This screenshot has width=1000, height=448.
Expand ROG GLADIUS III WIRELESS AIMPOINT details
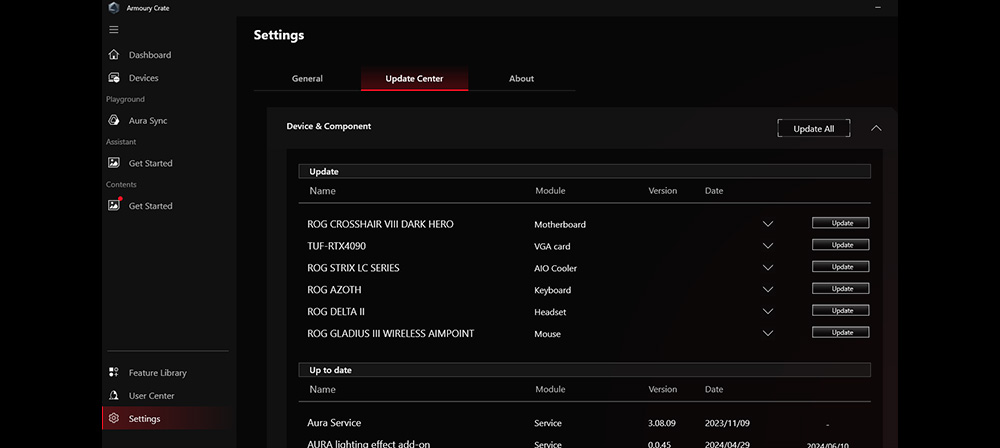point(768,333)
